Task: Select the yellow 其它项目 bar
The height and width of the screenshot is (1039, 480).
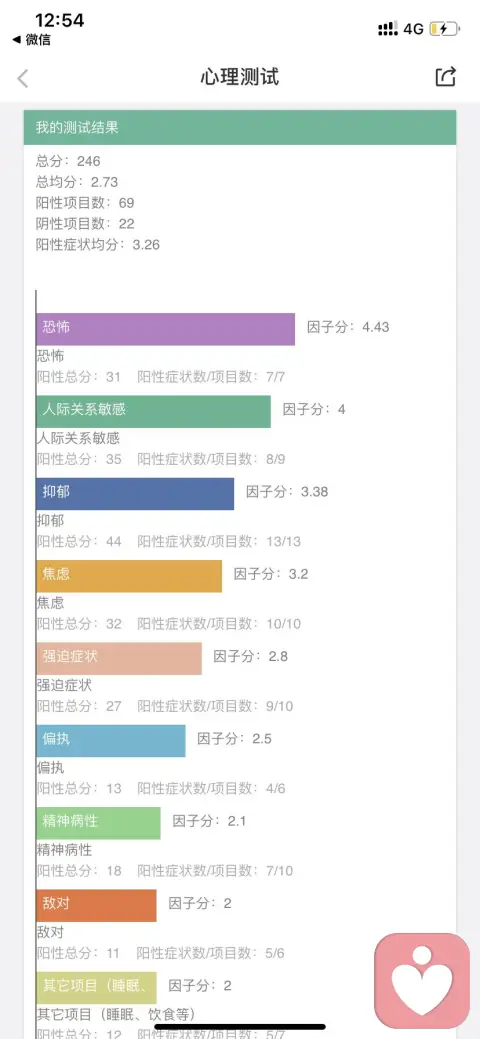Action: coord(96,987)
